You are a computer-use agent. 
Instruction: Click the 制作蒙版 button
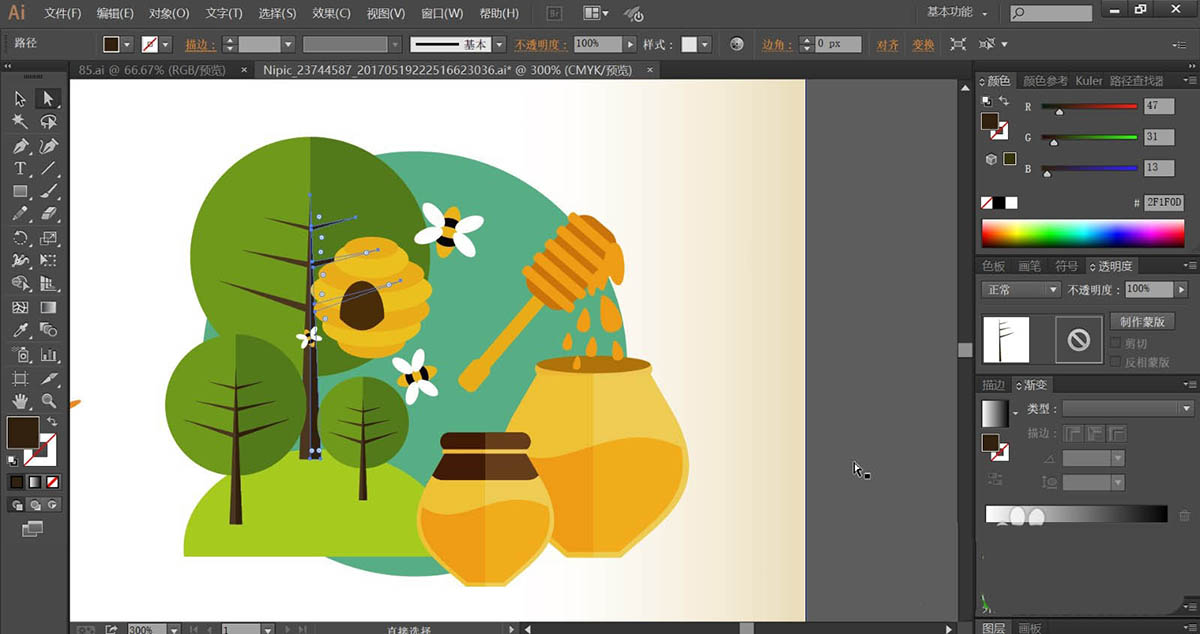(x=1141, y=321)
